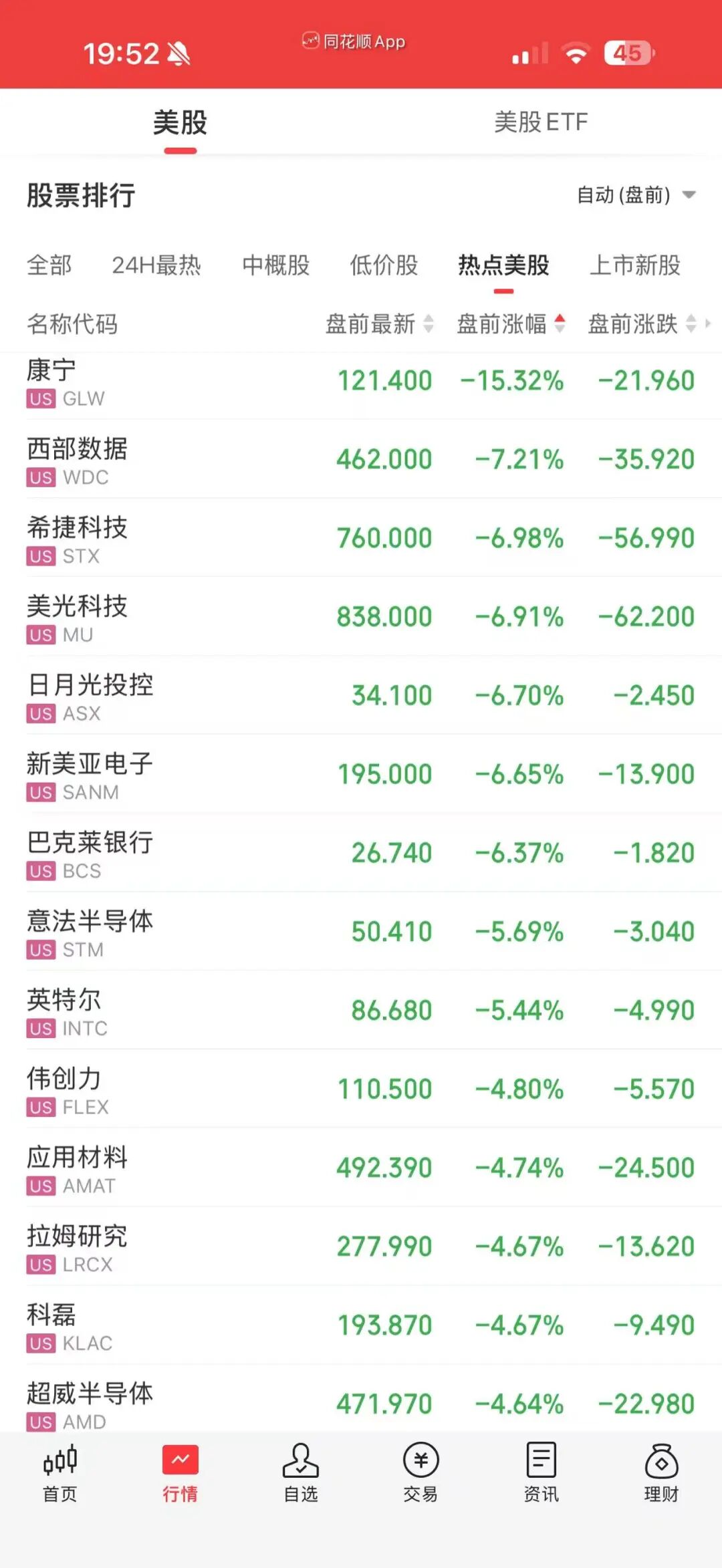722x1568 pixels.
Task: Open the 康宁 GLW stock row
Action: click(x=361, y=381)
